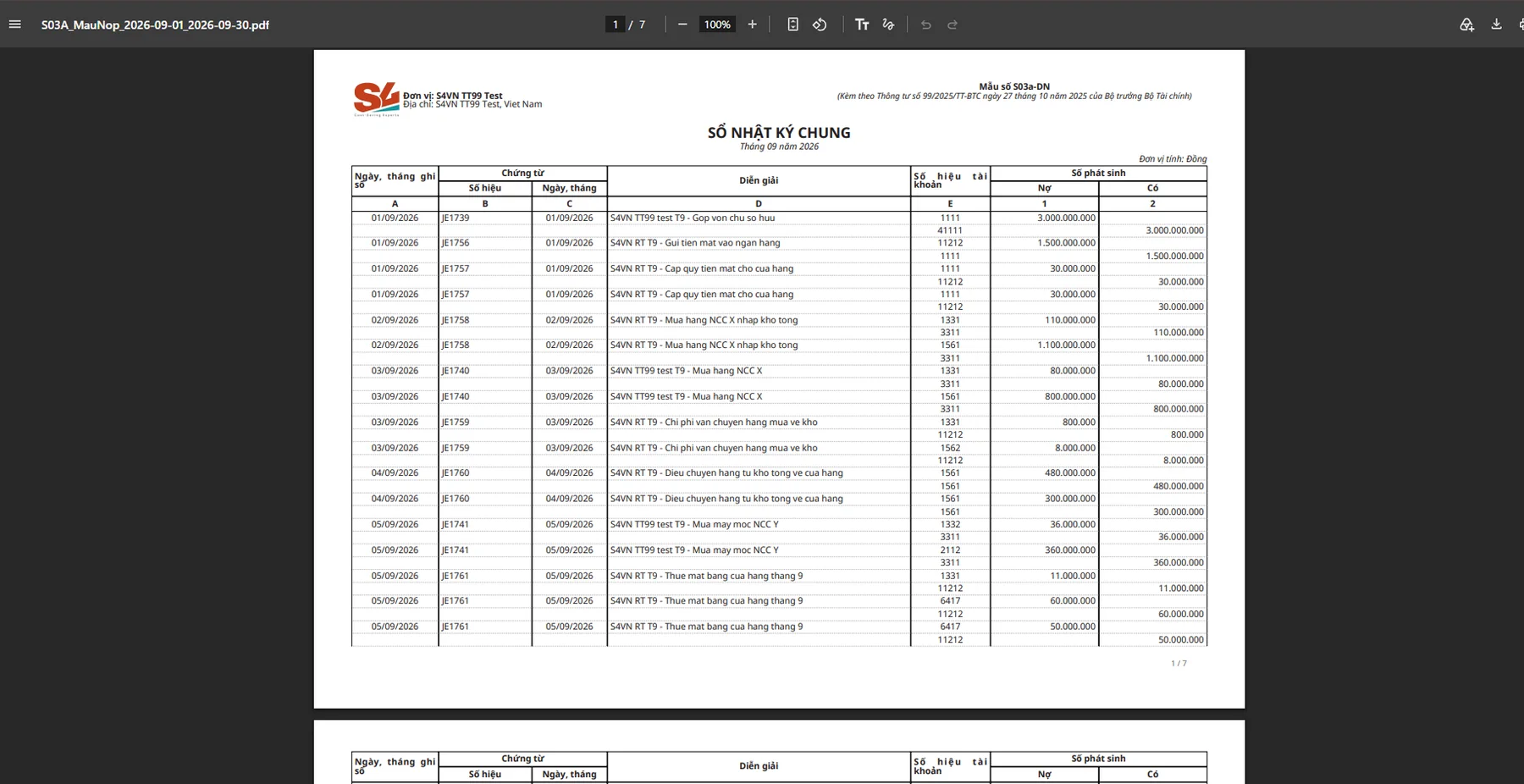The image size is (1524, 784).
Task: Click the 100% zoom level field
Action: point(717,25)
